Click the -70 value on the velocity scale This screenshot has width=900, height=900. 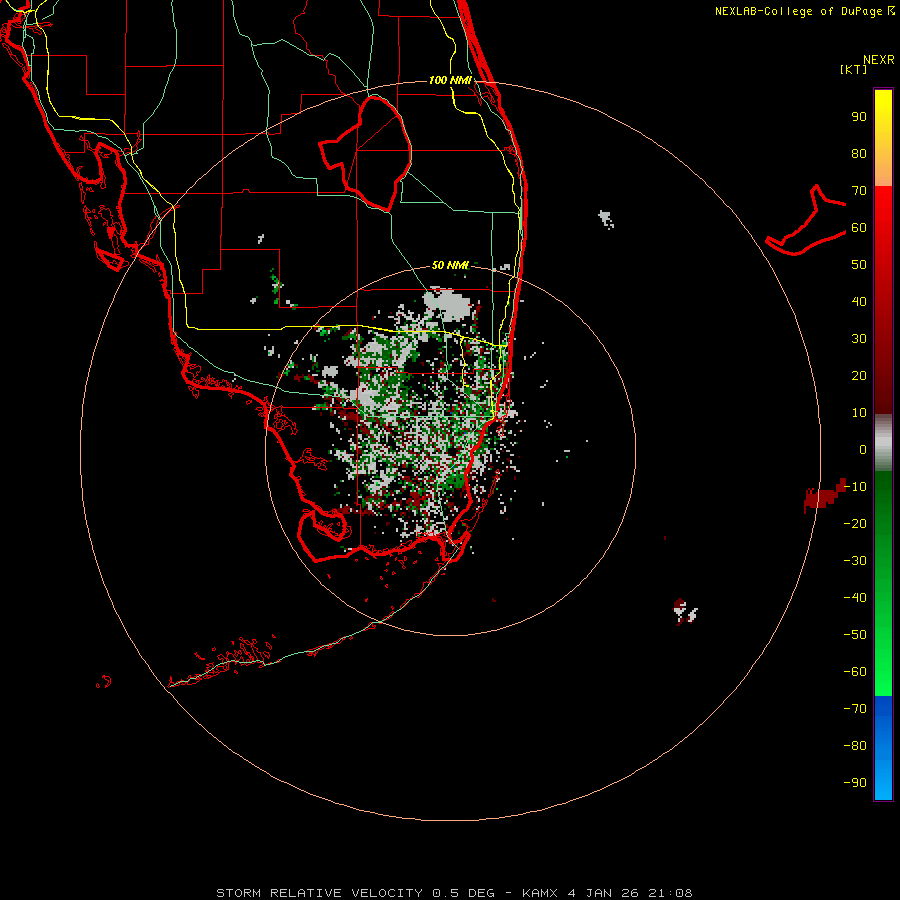[855, 709]
